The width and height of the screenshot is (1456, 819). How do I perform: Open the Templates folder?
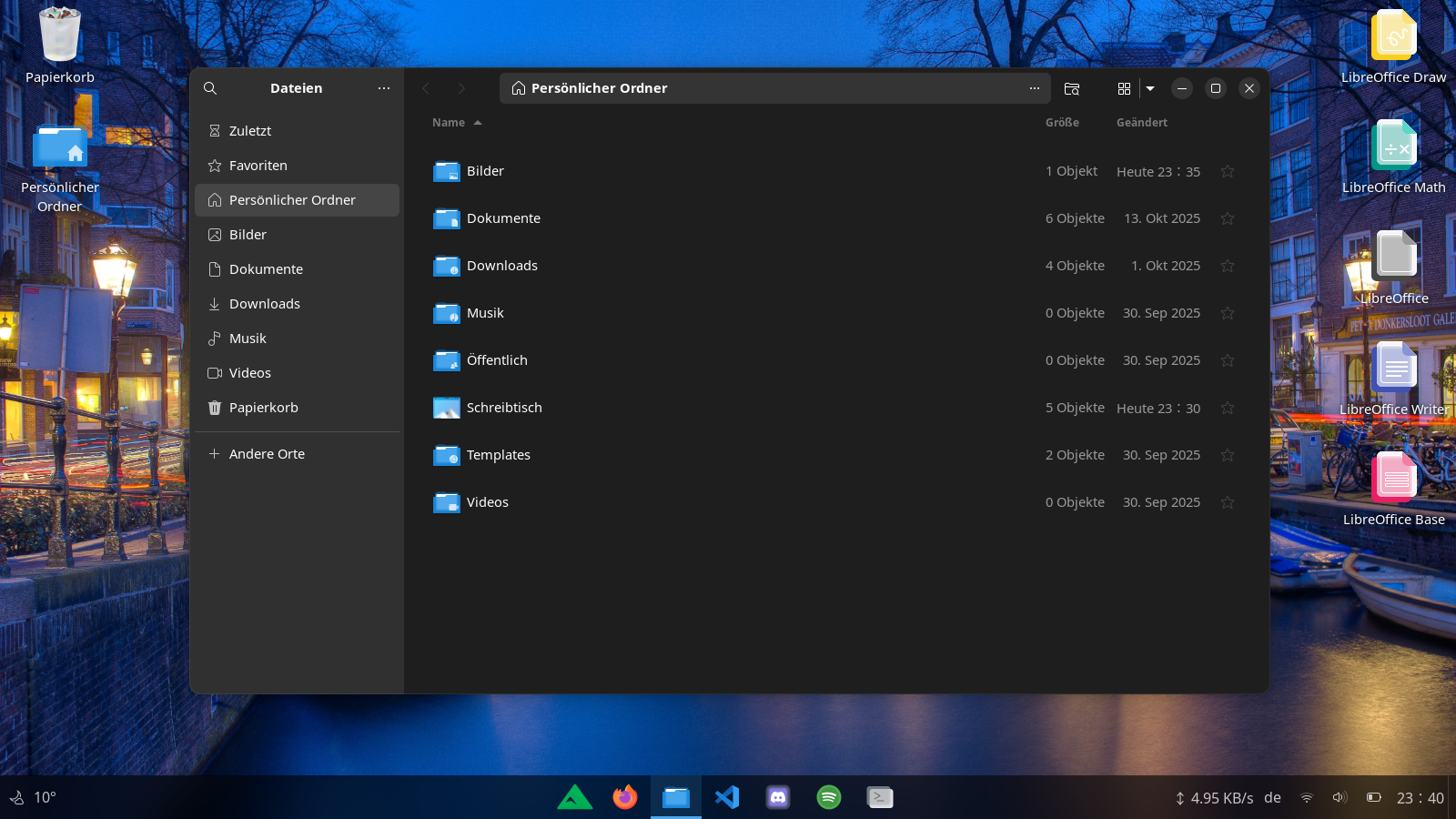(499, 455)
